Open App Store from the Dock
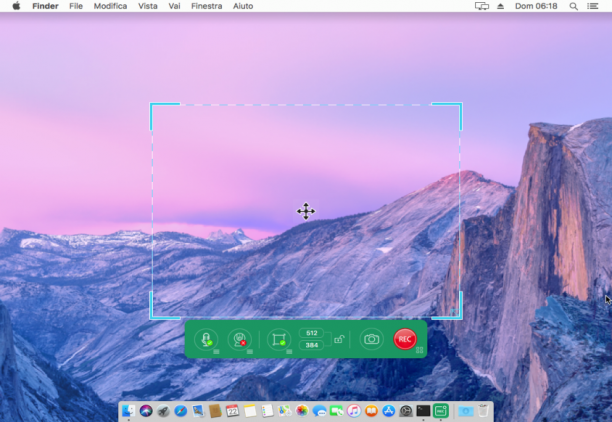 coord(389,411)
